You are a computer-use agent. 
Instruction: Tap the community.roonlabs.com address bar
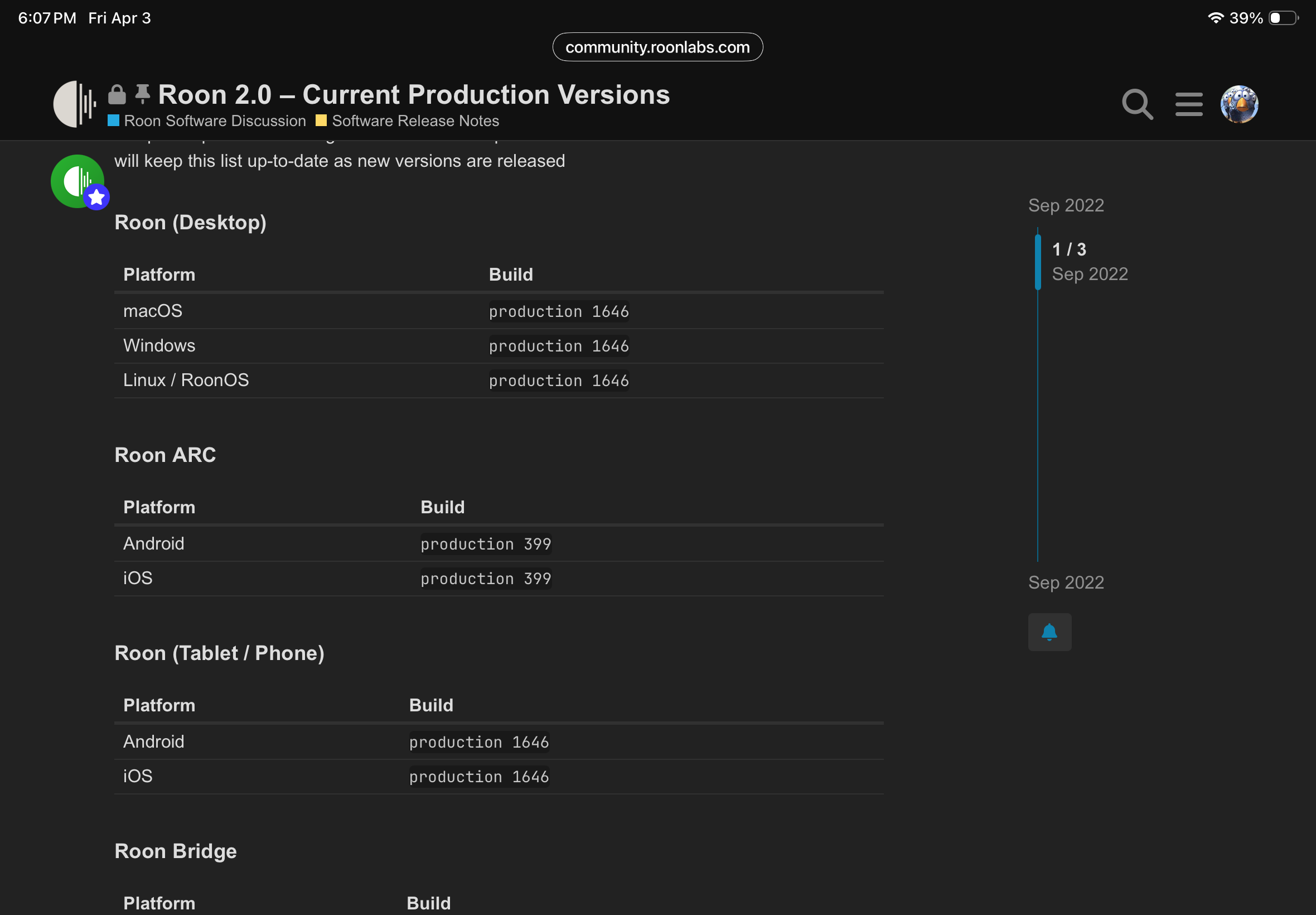click(657, 47)
